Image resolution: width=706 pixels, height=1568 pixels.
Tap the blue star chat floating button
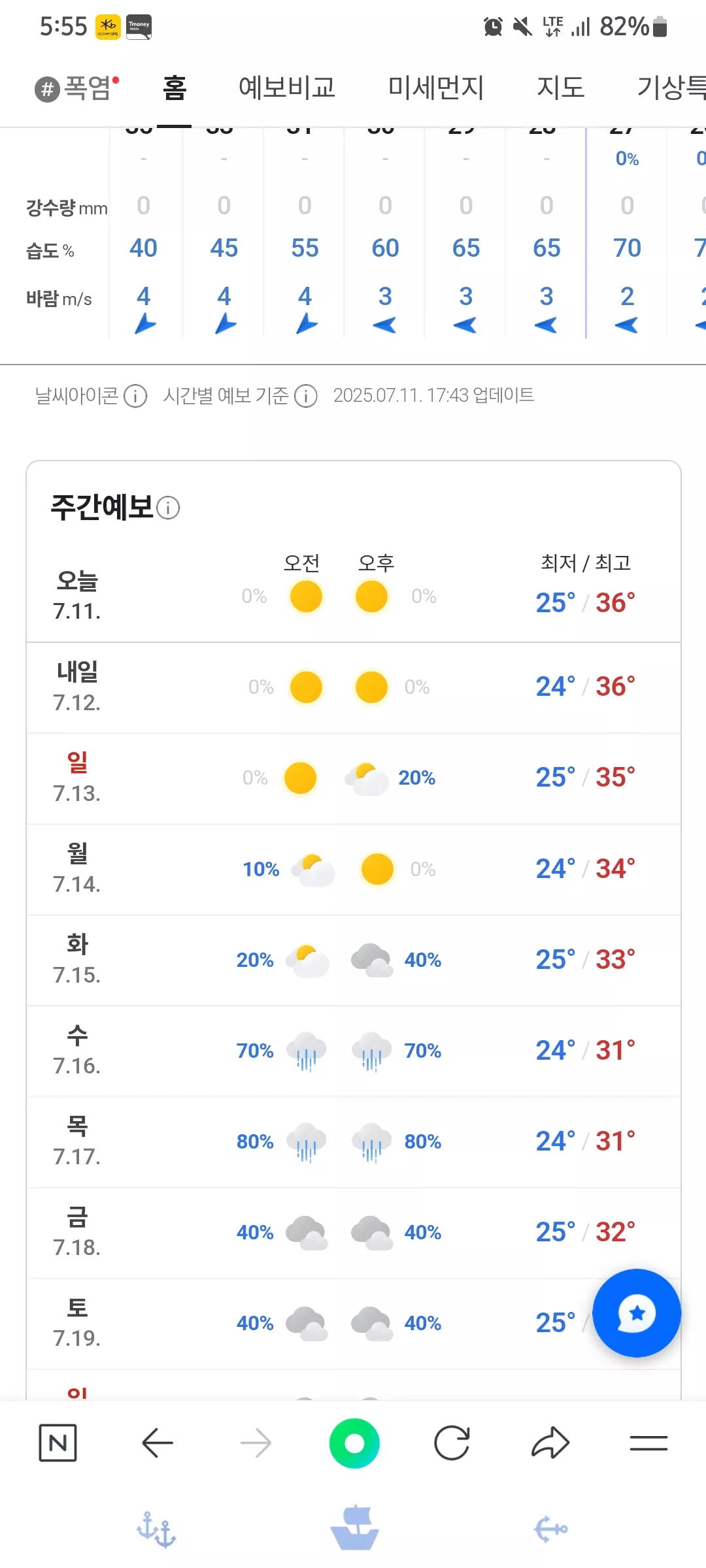pyautogui.click(x=637, y=1313)
